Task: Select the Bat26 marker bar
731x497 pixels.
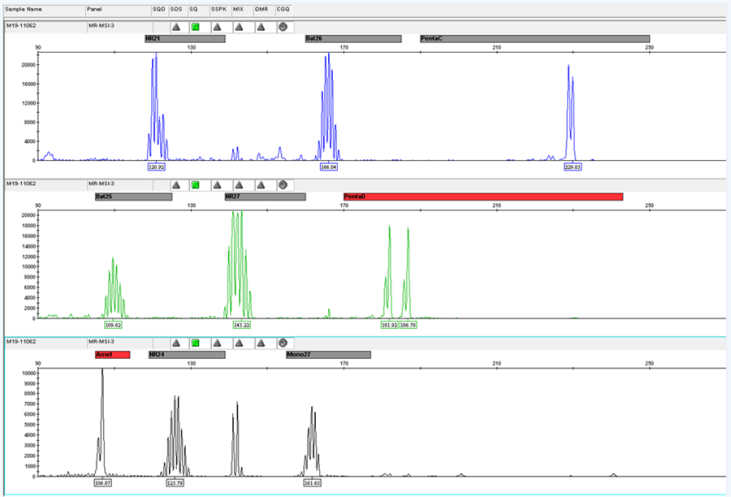Action: (352, 39)
